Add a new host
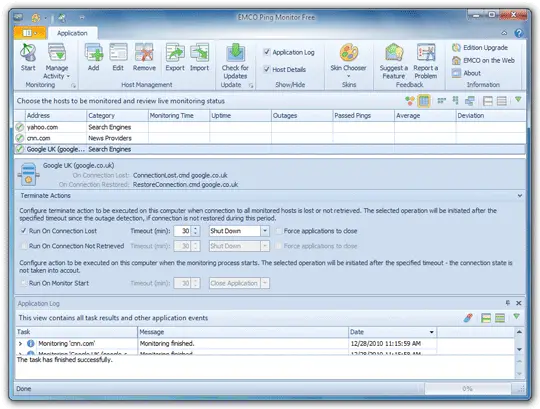The height and width of the screenshot is (409, 540). click(94, 57)
